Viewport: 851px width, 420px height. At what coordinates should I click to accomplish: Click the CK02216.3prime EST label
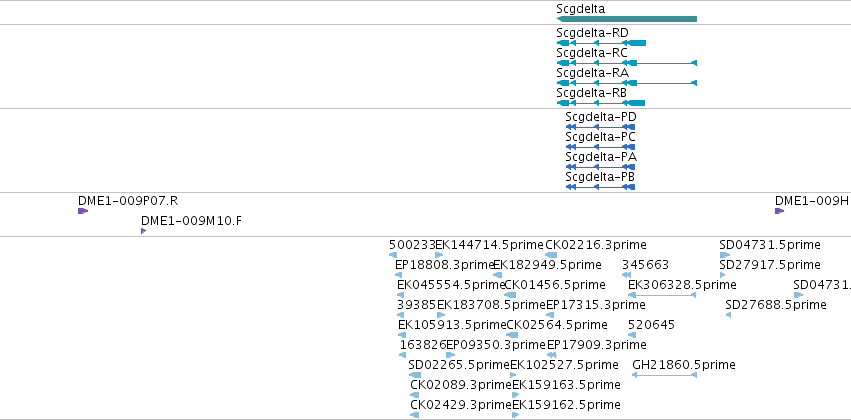(596, 245)
